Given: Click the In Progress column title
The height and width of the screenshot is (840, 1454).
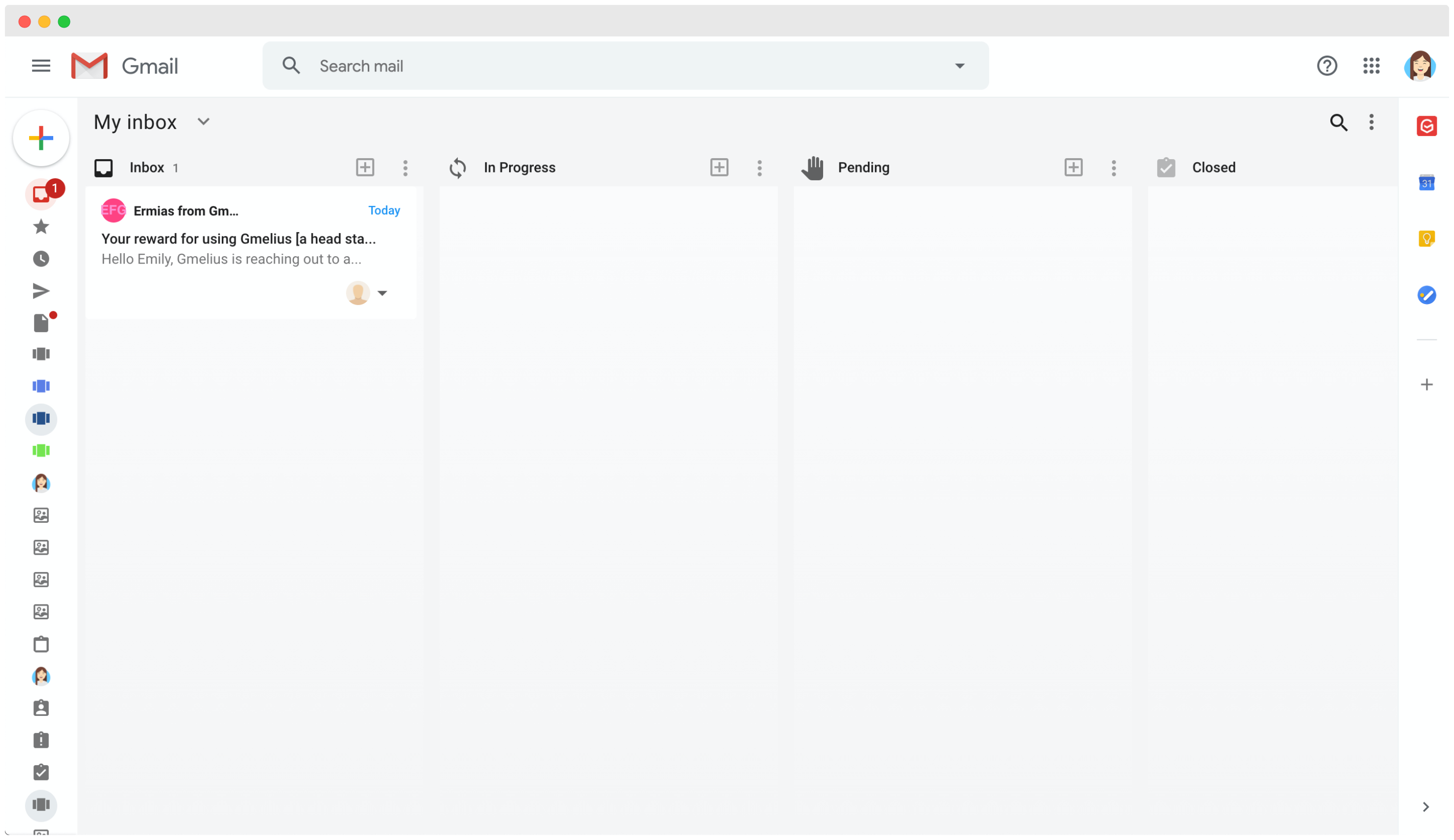Looking at the screenshot, I should coord(519,168).
